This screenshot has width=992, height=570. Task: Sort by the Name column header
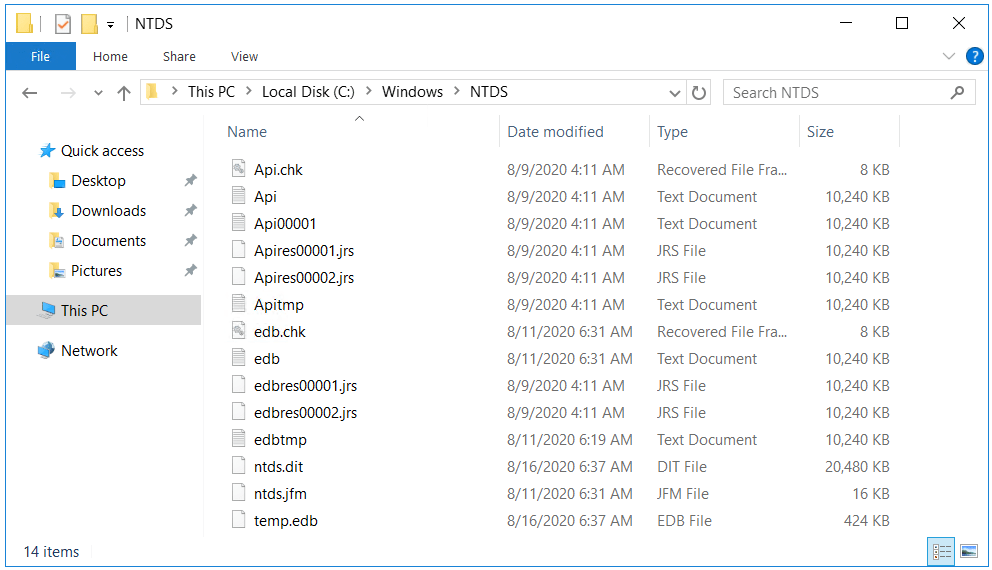[x=247, y=132]
